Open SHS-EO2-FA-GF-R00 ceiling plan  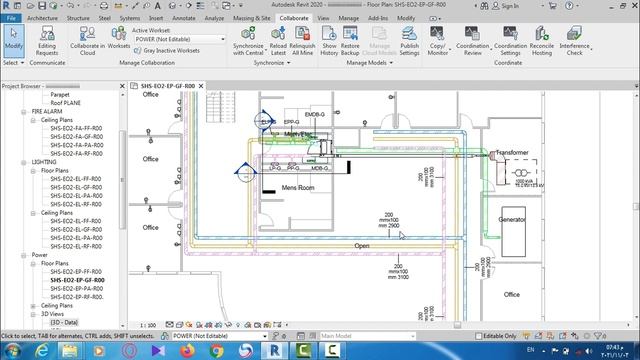76,137
